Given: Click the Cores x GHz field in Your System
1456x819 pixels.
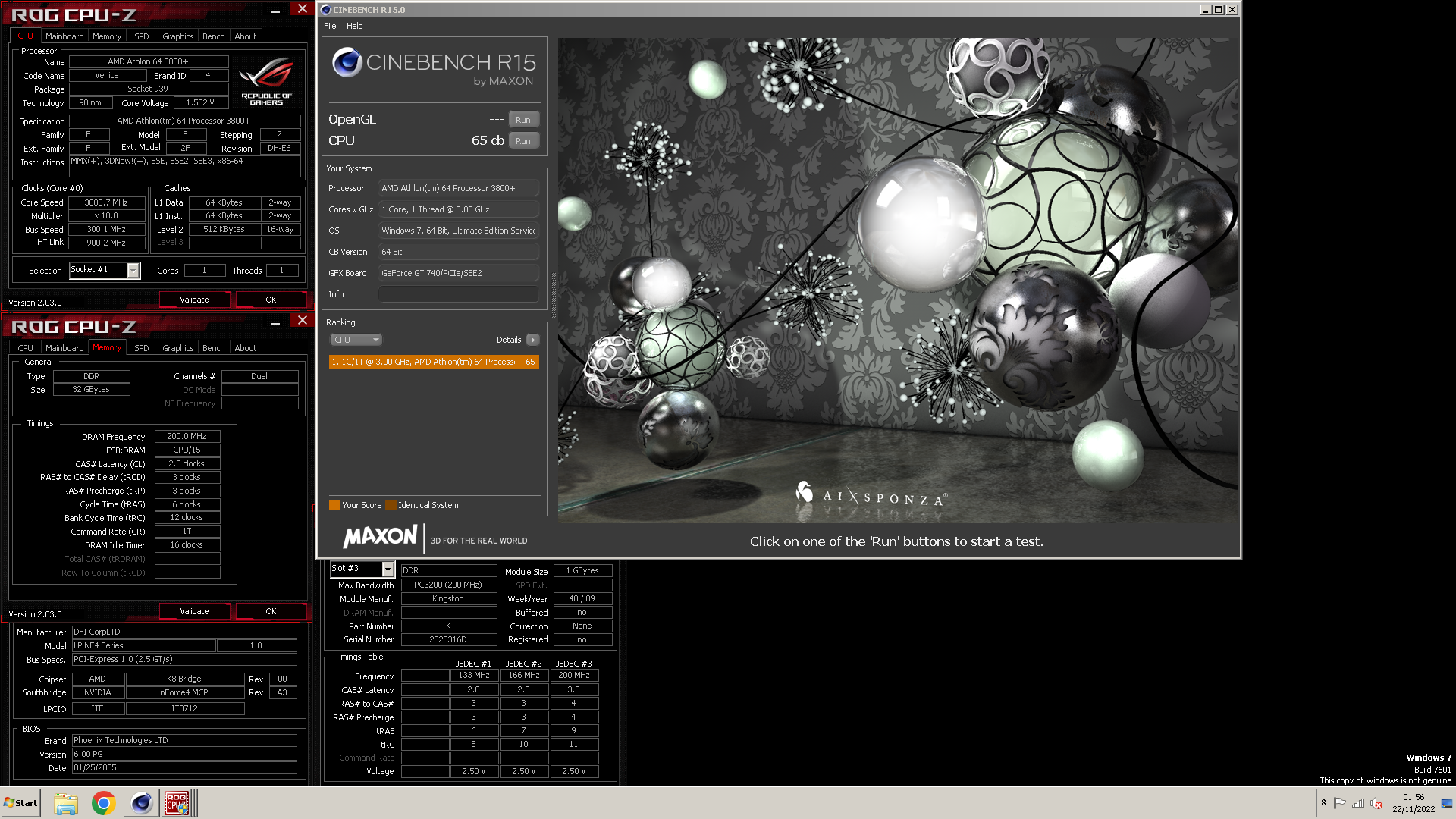Looking at the screenshot, I should 459,209.
